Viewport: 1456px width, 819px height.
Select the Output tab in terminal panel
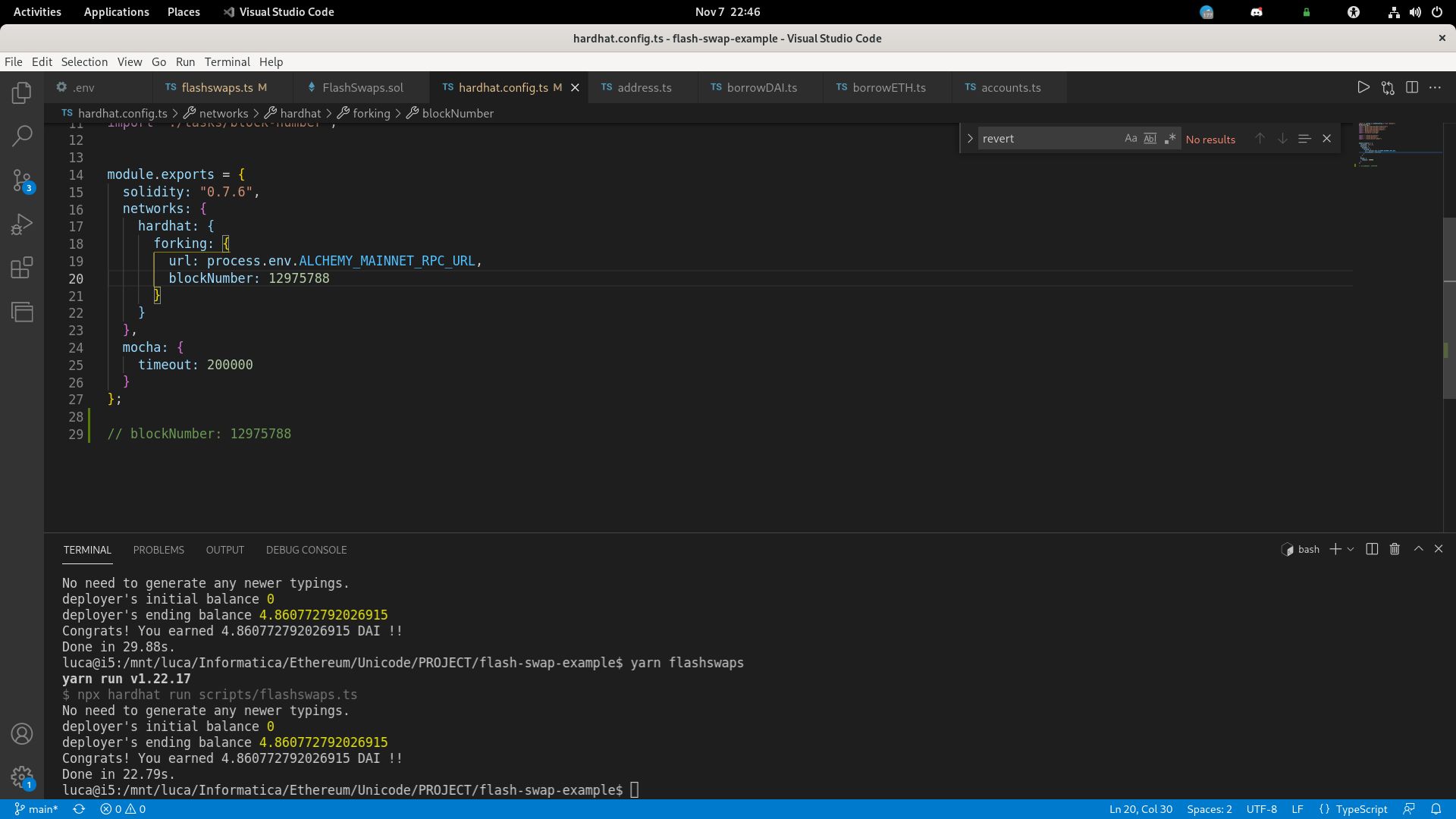point(224,549)
